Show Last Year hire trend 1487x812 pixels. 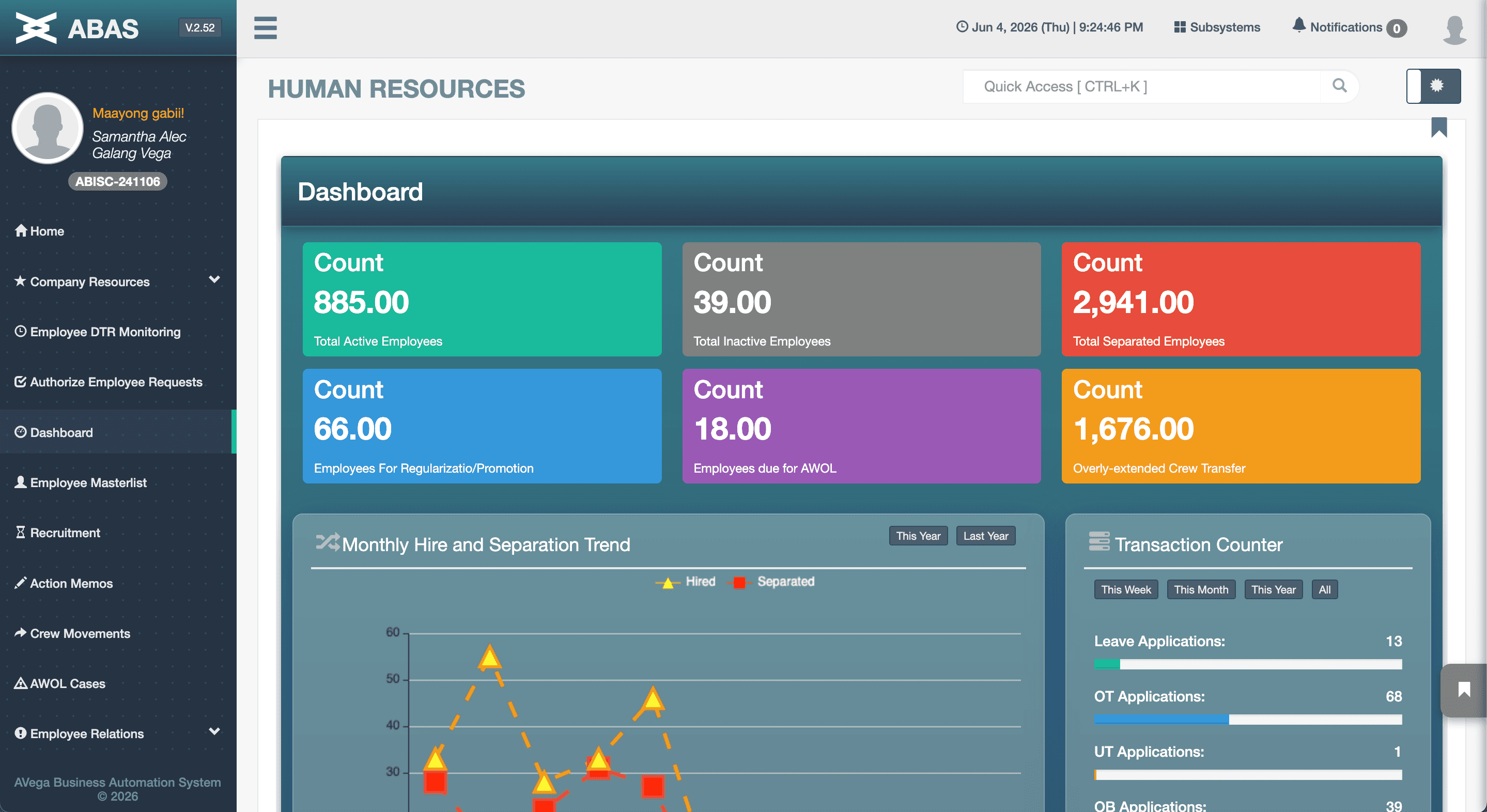(985, 536)
